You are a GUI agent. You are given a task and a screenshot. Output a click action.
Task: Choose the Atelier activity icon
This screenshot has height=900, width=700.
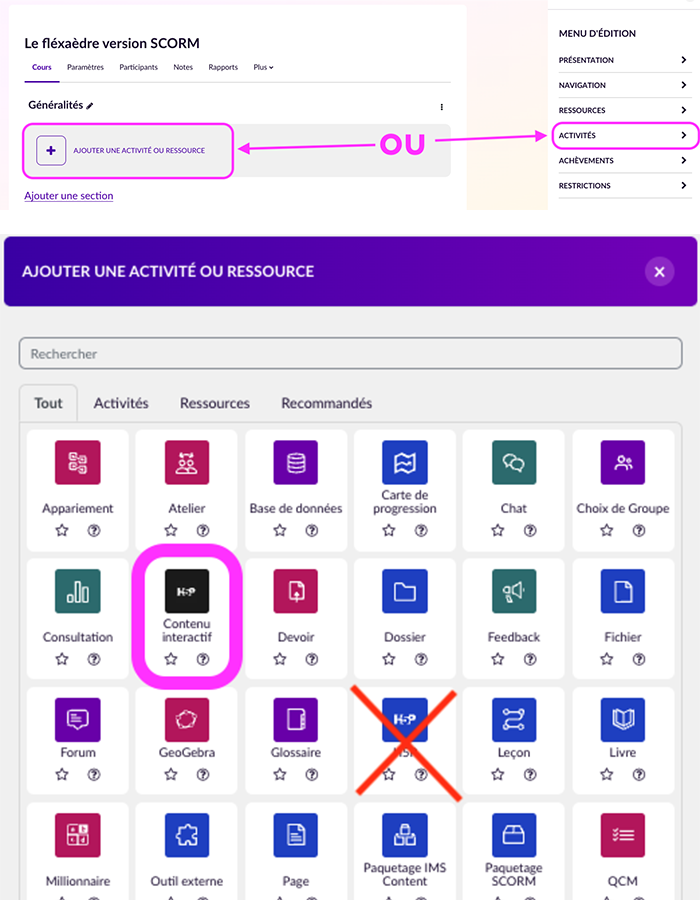186,462
